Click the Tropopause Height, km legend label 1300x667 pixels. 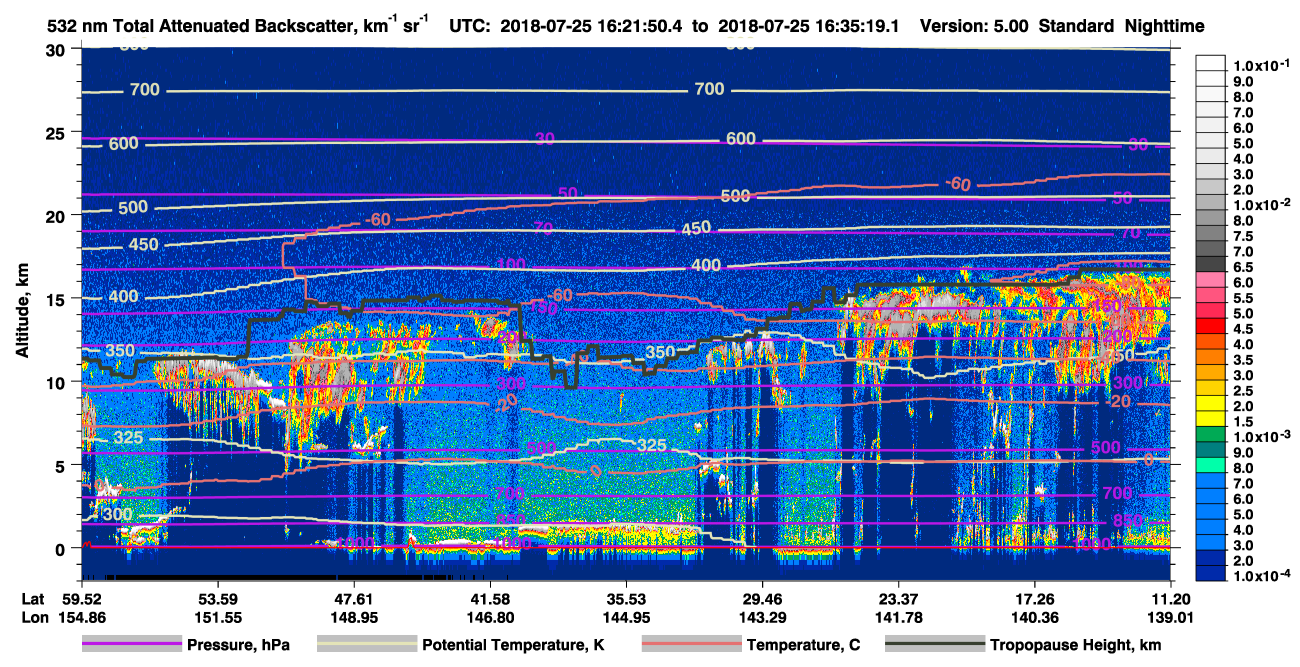pos(1075,645)
